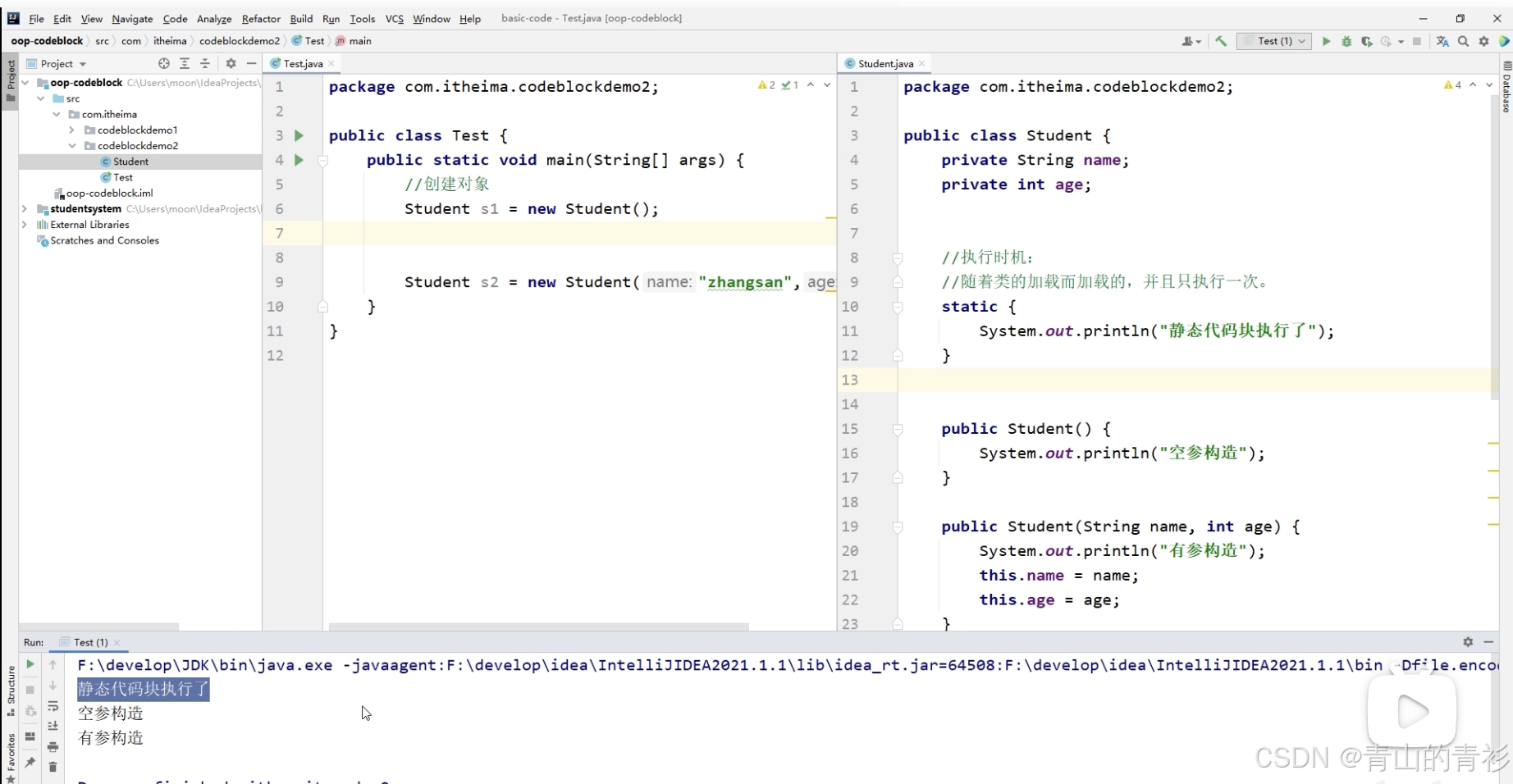Collapse the com.itheima package
1513x784 pixels.
click(x=57, y=114)
